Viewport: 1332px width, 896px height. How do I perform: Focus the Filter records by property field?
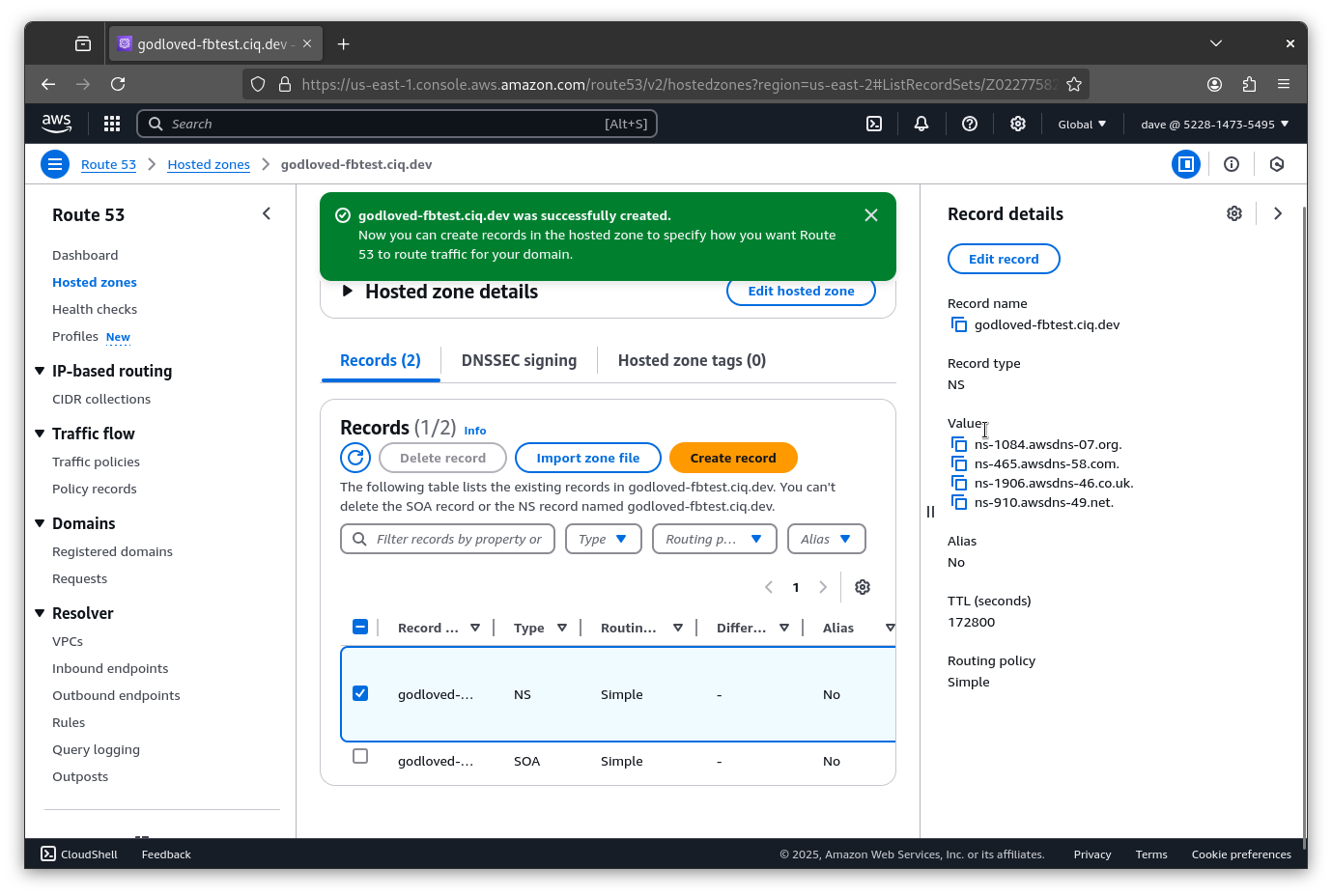447,539
